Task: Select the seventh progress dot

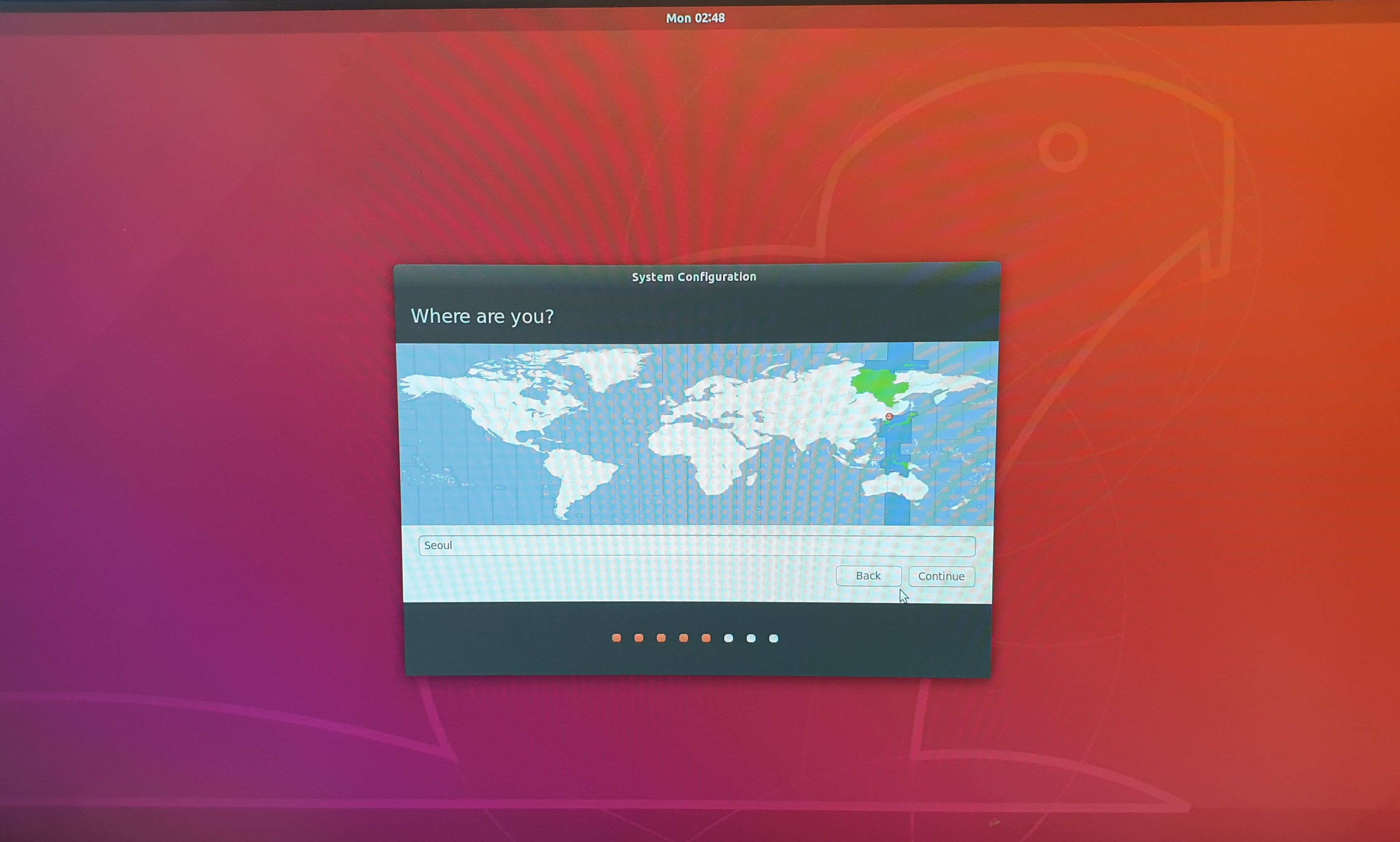Action: [x=751, y=638]
